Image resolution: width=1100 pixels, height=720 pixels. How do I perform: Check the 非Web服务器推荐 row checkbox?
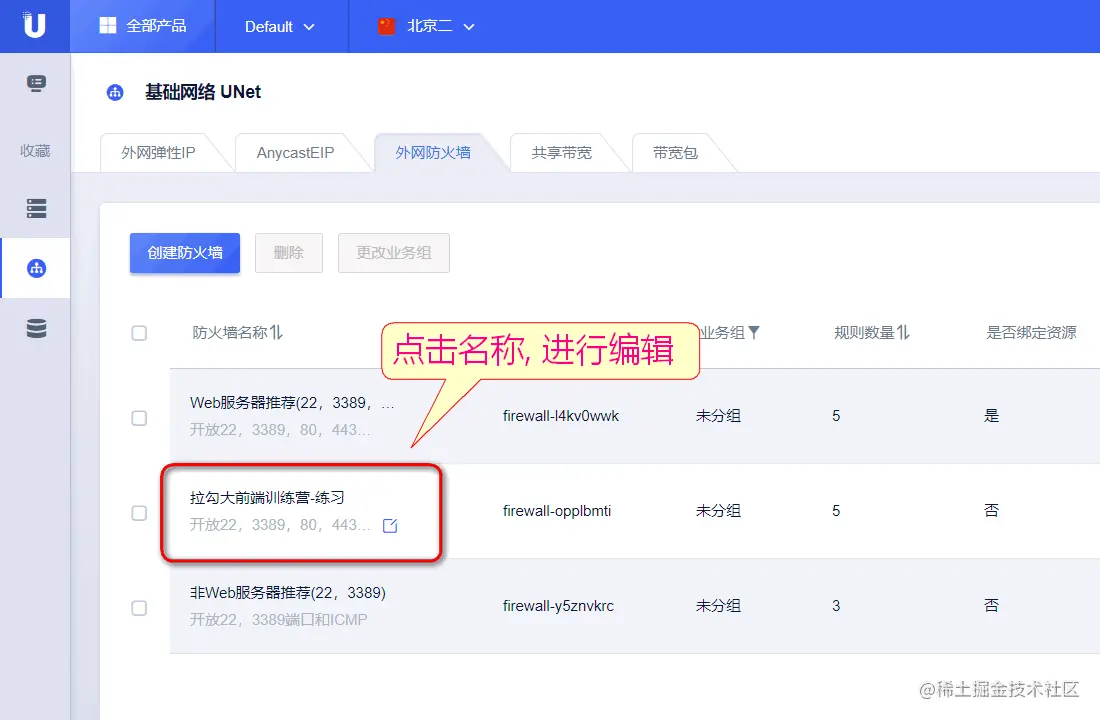pos(139,608)
